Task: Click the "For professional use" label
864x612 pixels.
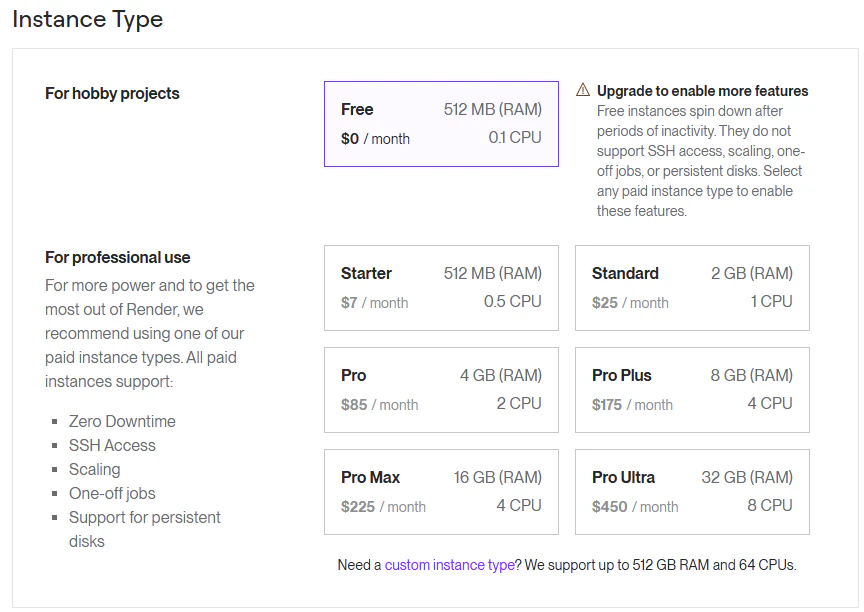Action: click(118, 257)
